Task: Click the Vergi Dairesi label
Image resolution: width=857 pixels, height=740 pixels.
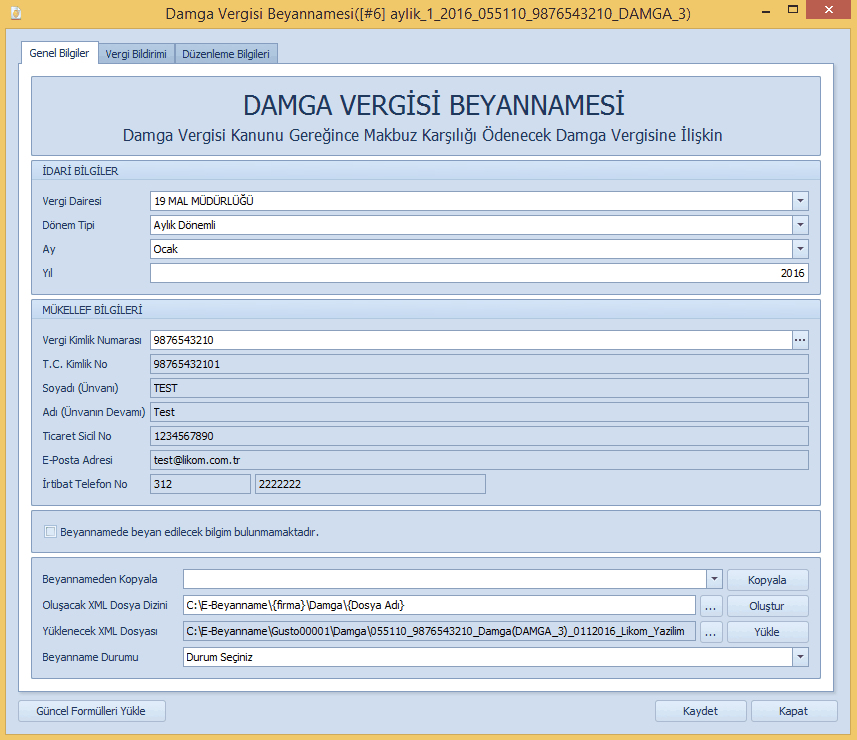Action: tap(72, 201)
